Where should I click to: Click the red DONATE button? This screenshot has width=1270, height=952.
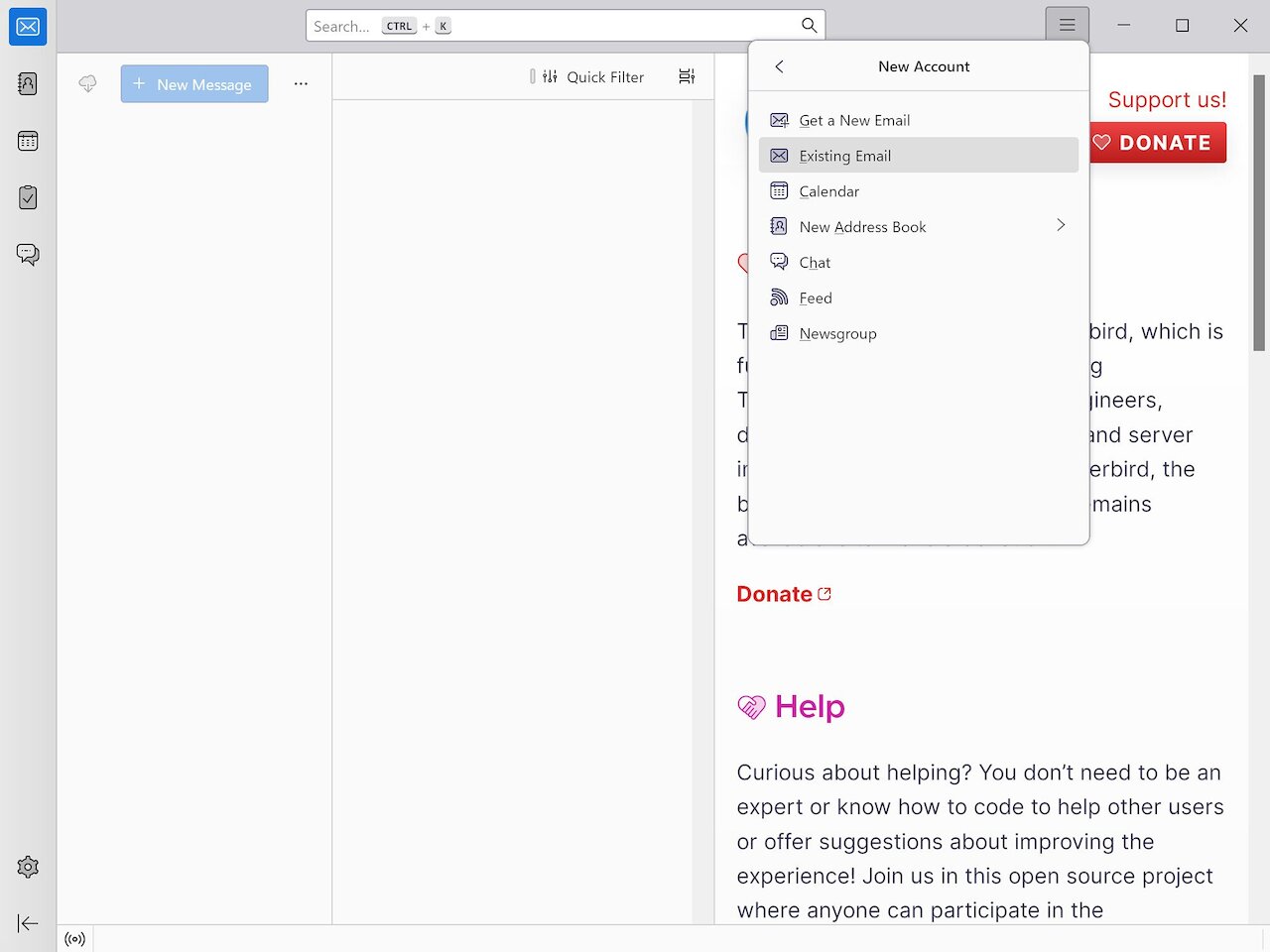point(1157,142)
